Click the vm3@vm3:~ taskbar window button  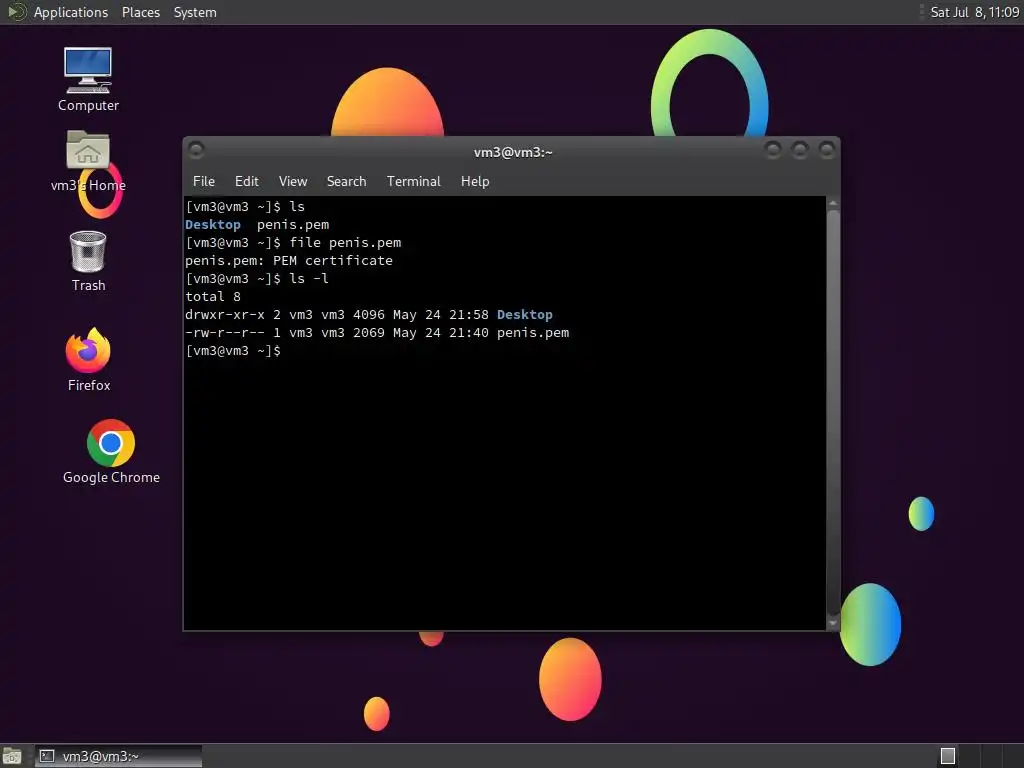[x=118, y=756]
